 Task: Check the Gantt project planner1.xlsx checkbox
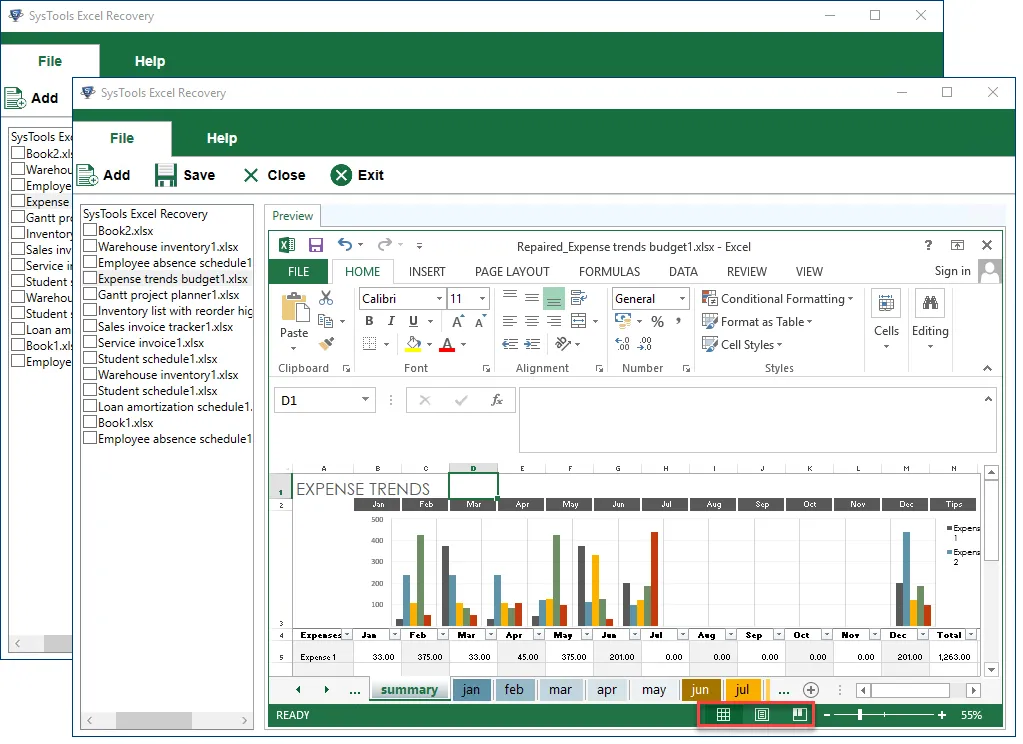[90, 295]
